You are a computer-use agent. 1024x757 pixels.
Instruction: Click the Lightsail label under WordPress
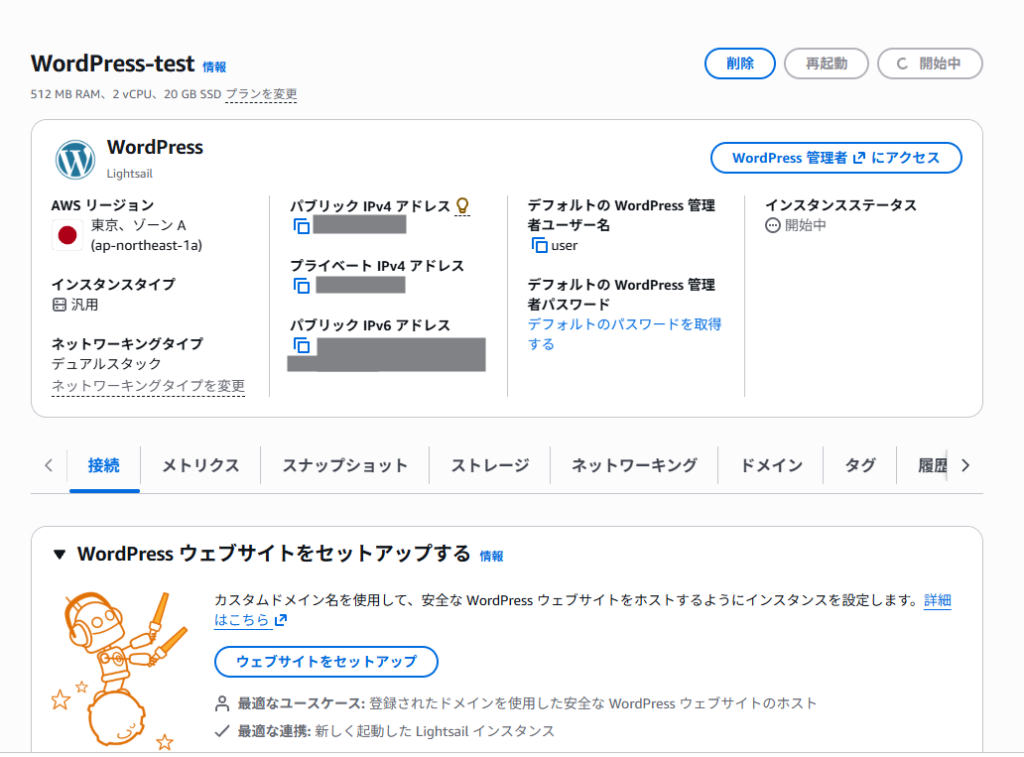(129, 174)
